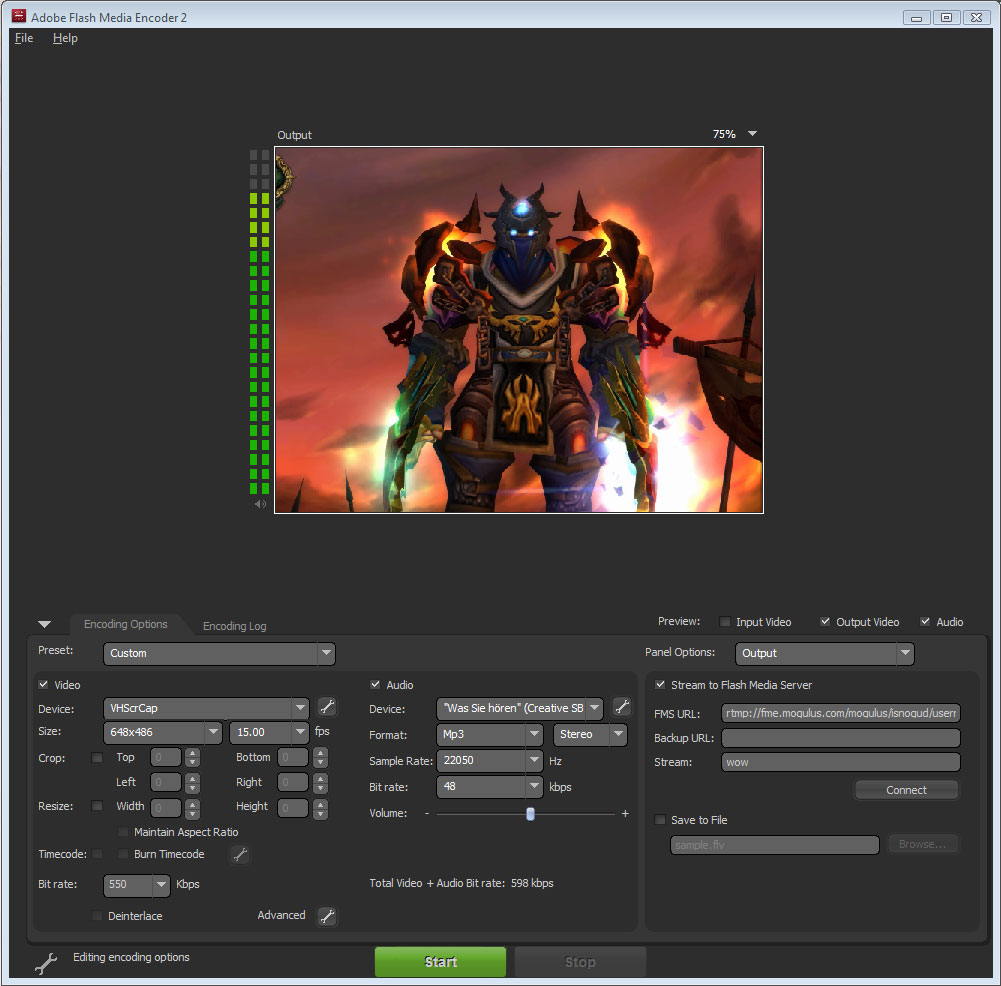The height and width of the screenshot is (986, 1001).
Task: Click the audio level meter
Action: pyautogui.click(x=259, y=322)
